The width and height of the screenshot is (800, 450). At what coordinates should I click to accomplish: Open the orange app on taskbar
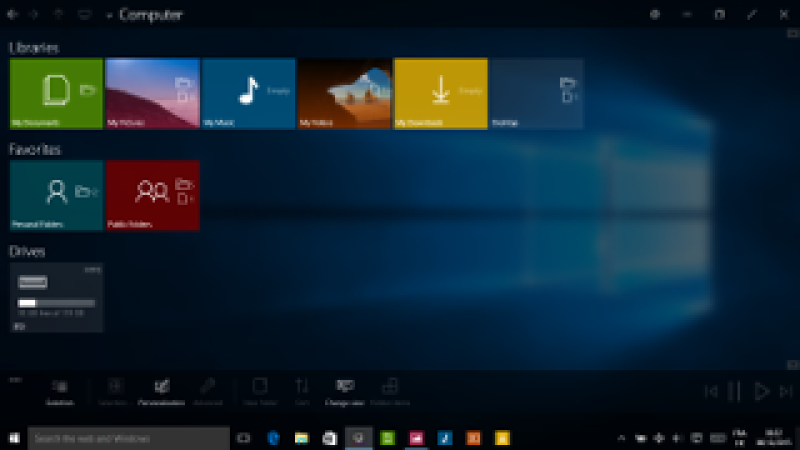pos(473,438)
